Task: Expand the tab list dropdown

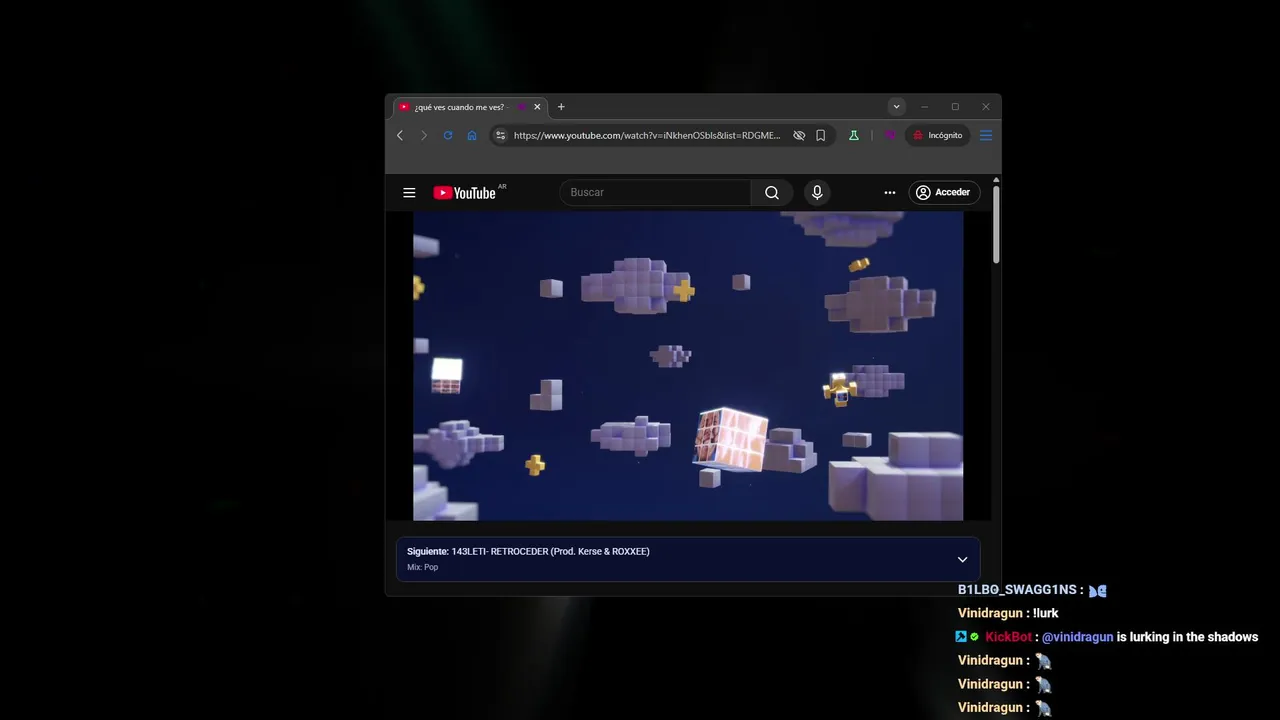Action: click(x=897, y=107)
